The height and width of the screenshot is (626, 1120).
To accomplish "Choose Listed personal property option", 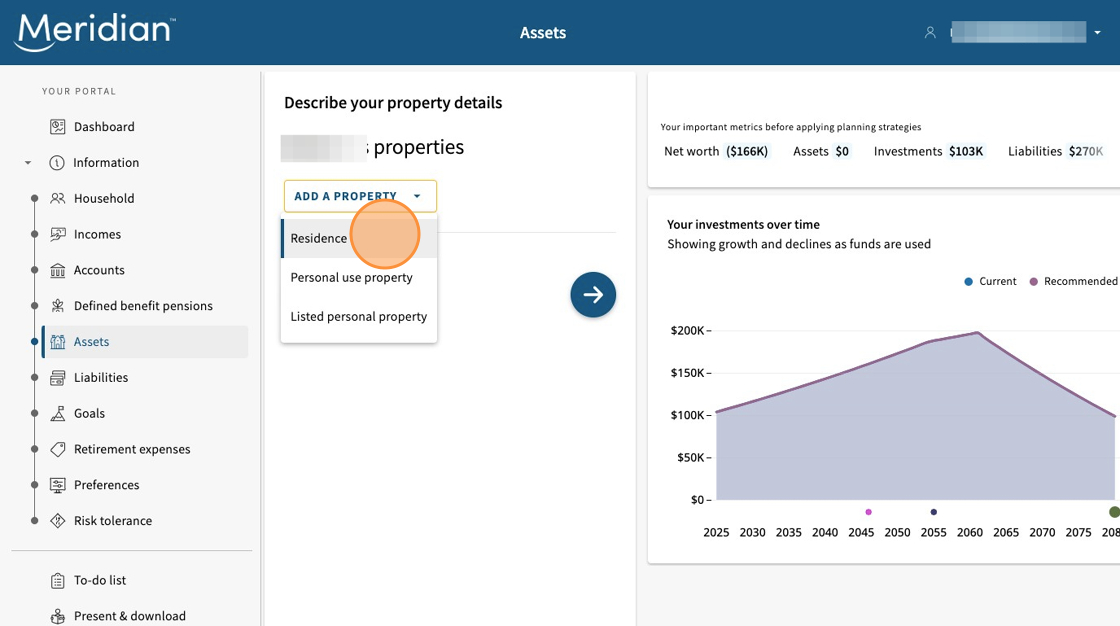I will (359, 316).
